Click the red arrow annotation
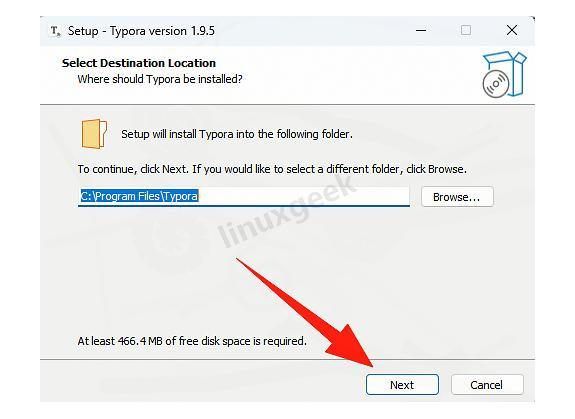 (306, 313)
